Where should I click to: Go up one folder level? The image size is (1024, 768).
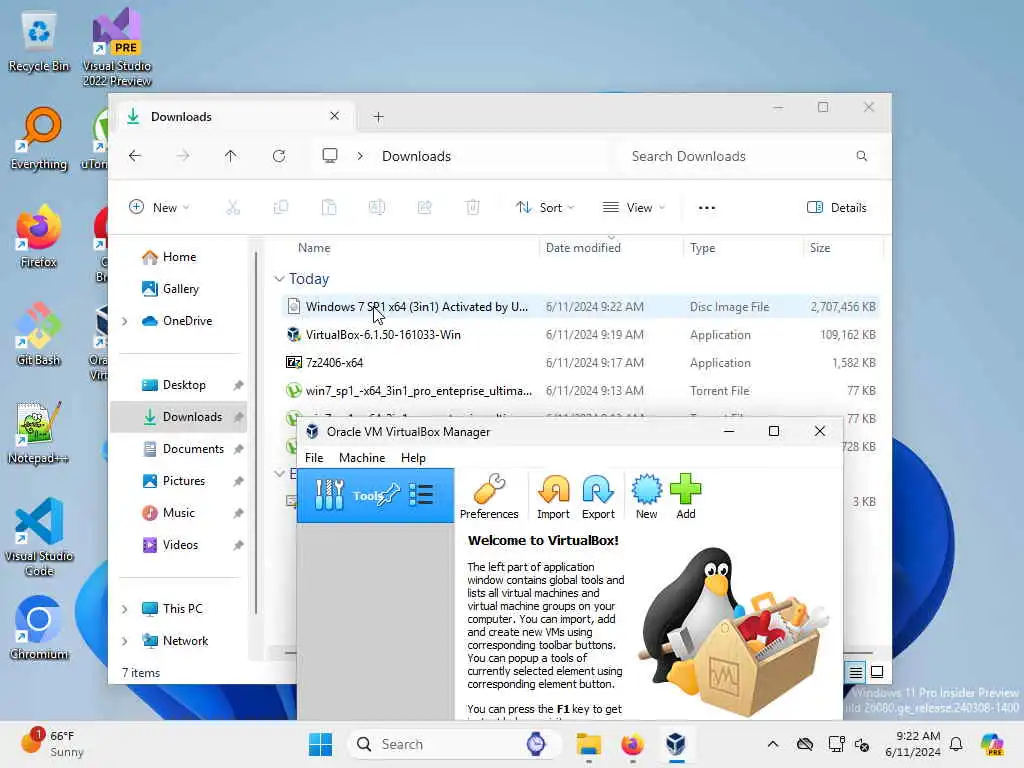tap(231, 156)
